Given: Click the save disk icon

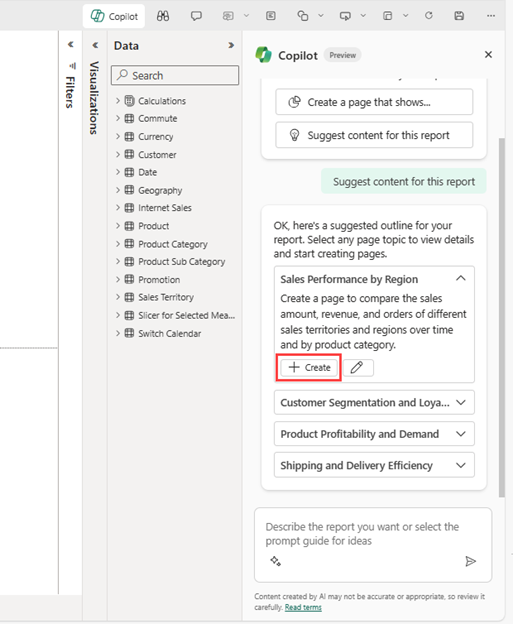Looking at the screenshot, I should [459, 16].
